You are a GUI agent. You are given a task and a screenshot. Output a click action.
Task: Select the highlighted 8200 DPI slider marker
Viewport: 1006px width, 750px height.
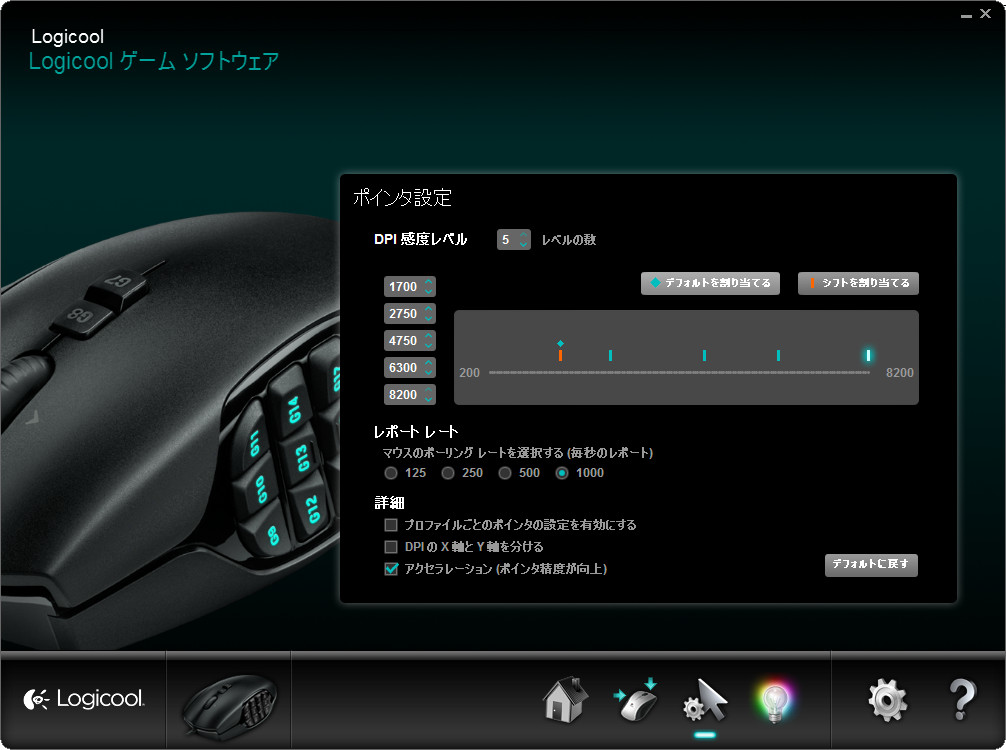point(868,355)
